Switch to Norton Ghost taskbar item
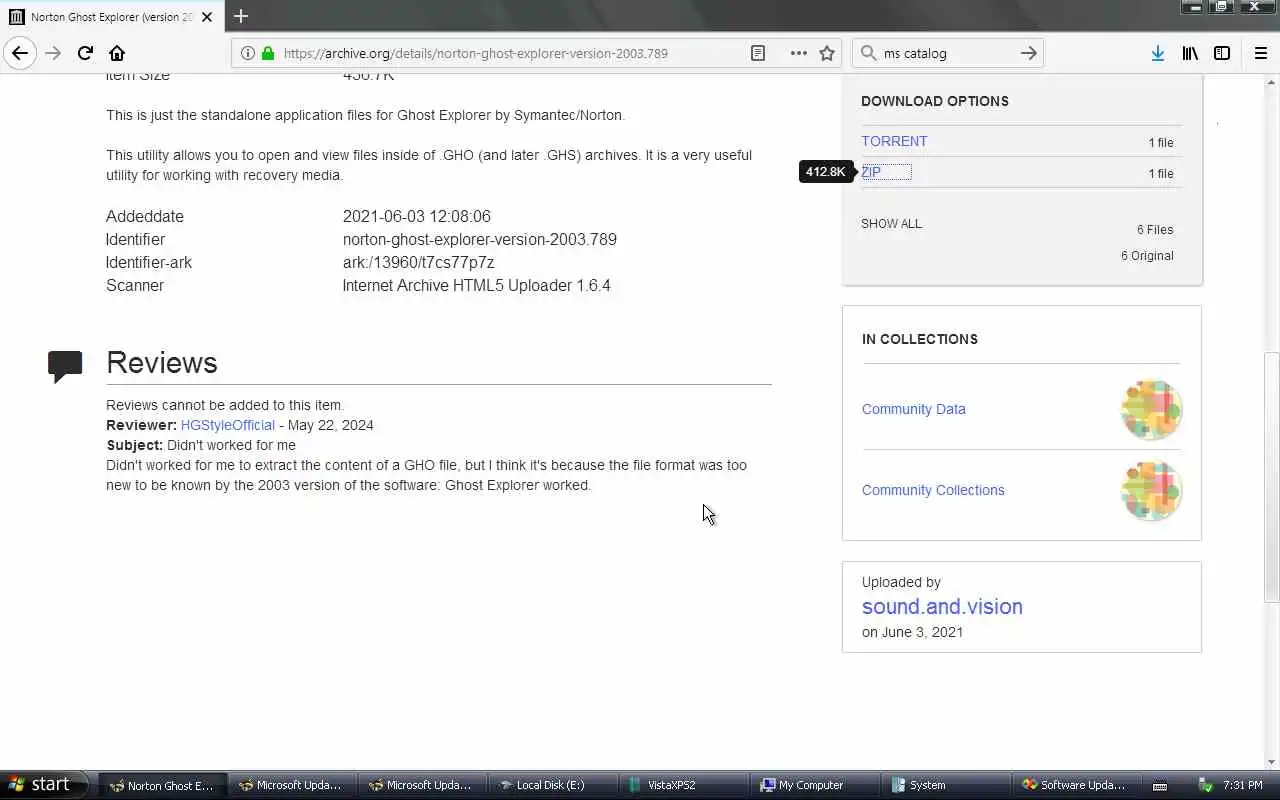1280x800 pixels. (x=162, y=785)
